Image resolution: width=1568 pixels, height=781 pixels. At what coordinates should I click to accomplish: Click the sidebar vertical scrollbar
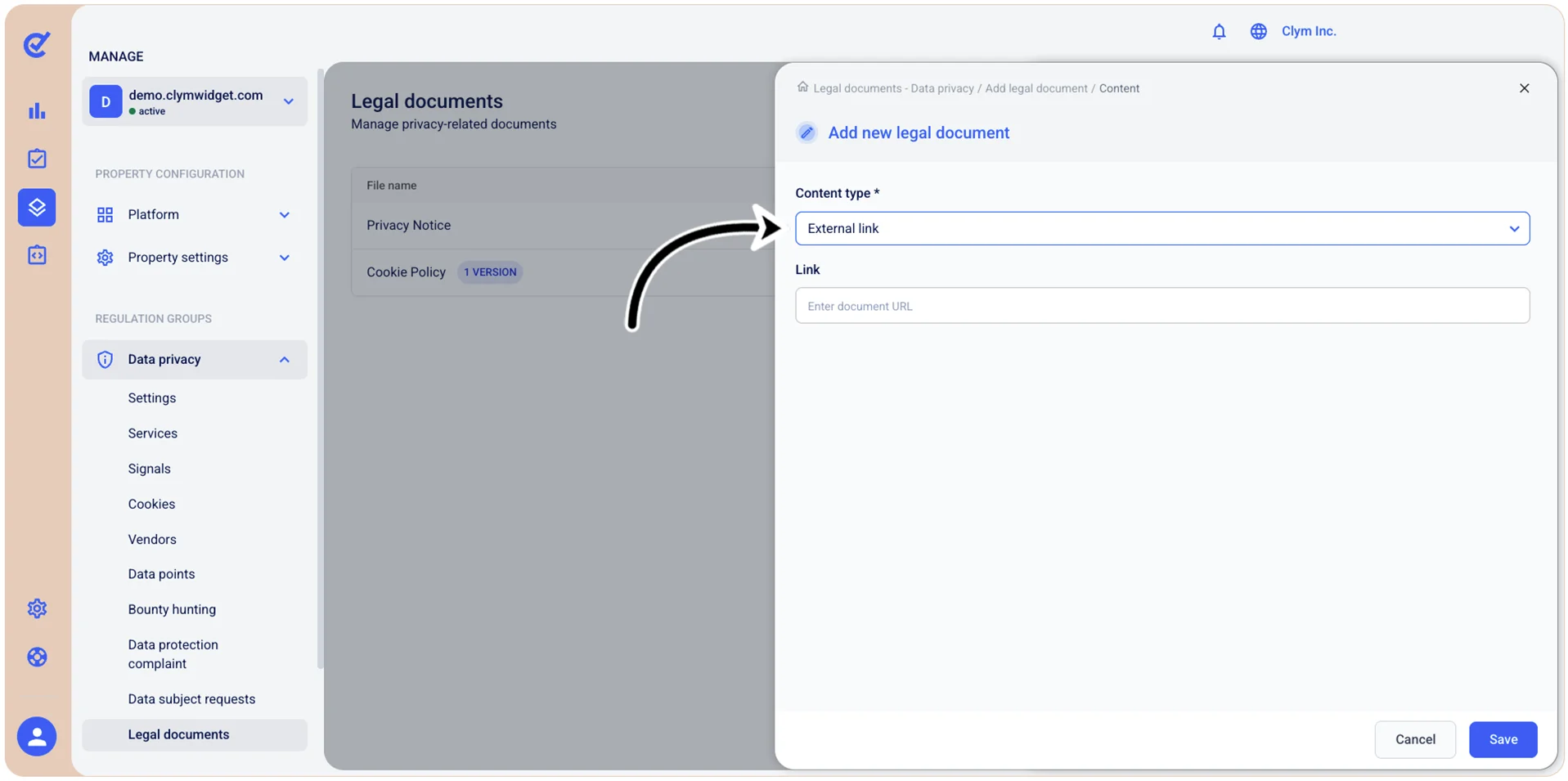coord(320,368)
